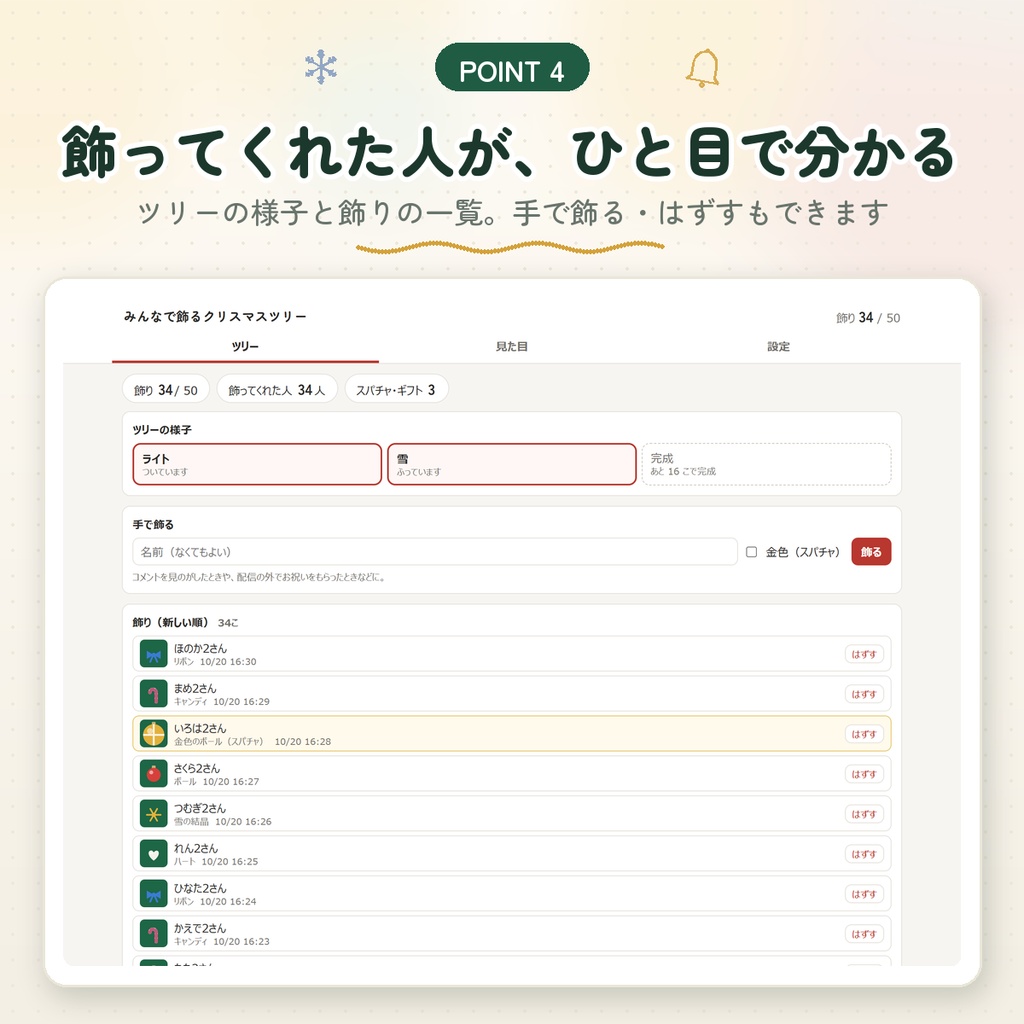Click the 飾り(新しい順) list heading

coord(171,622)
